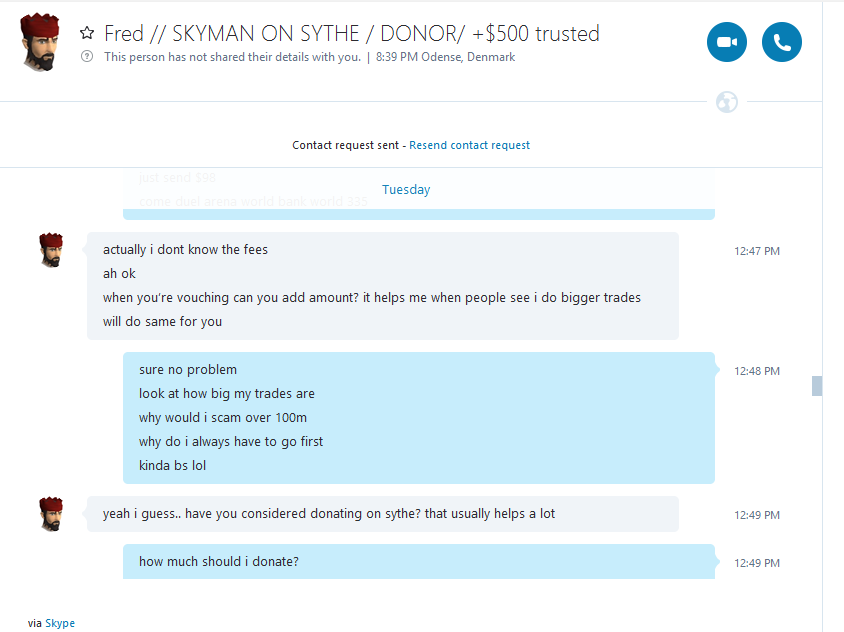Click the Tuesday date separator
The image size is (844, 632).
pyautogui.click(x=406, y=189)
